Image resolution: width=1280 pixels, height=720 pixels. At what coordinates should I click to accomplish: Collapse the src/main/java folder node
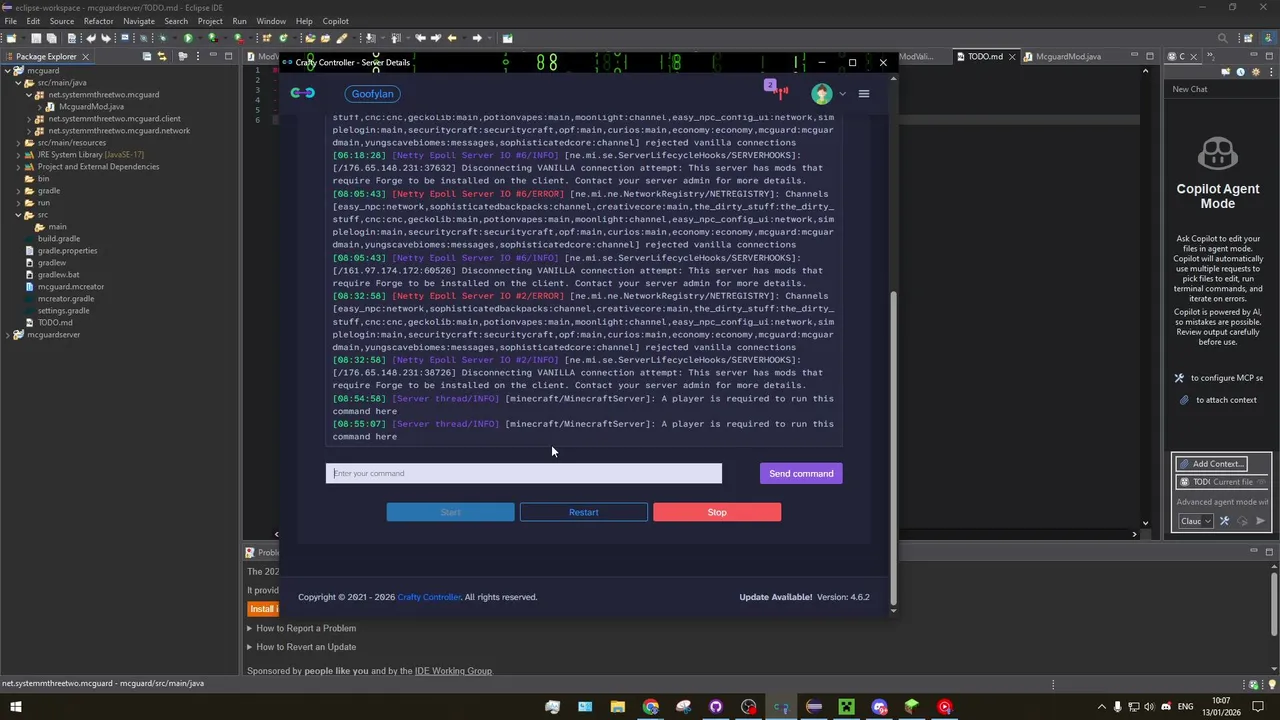click(19, 83)
